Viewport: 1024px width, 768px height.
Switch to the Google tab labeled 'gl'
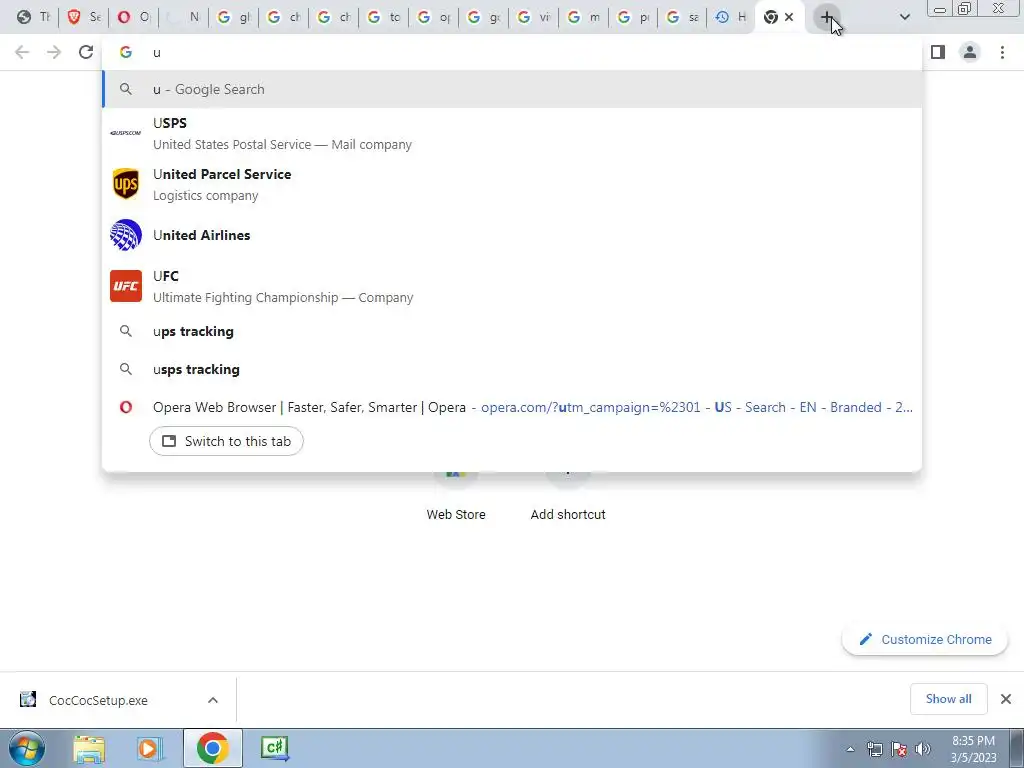(233, 17)
